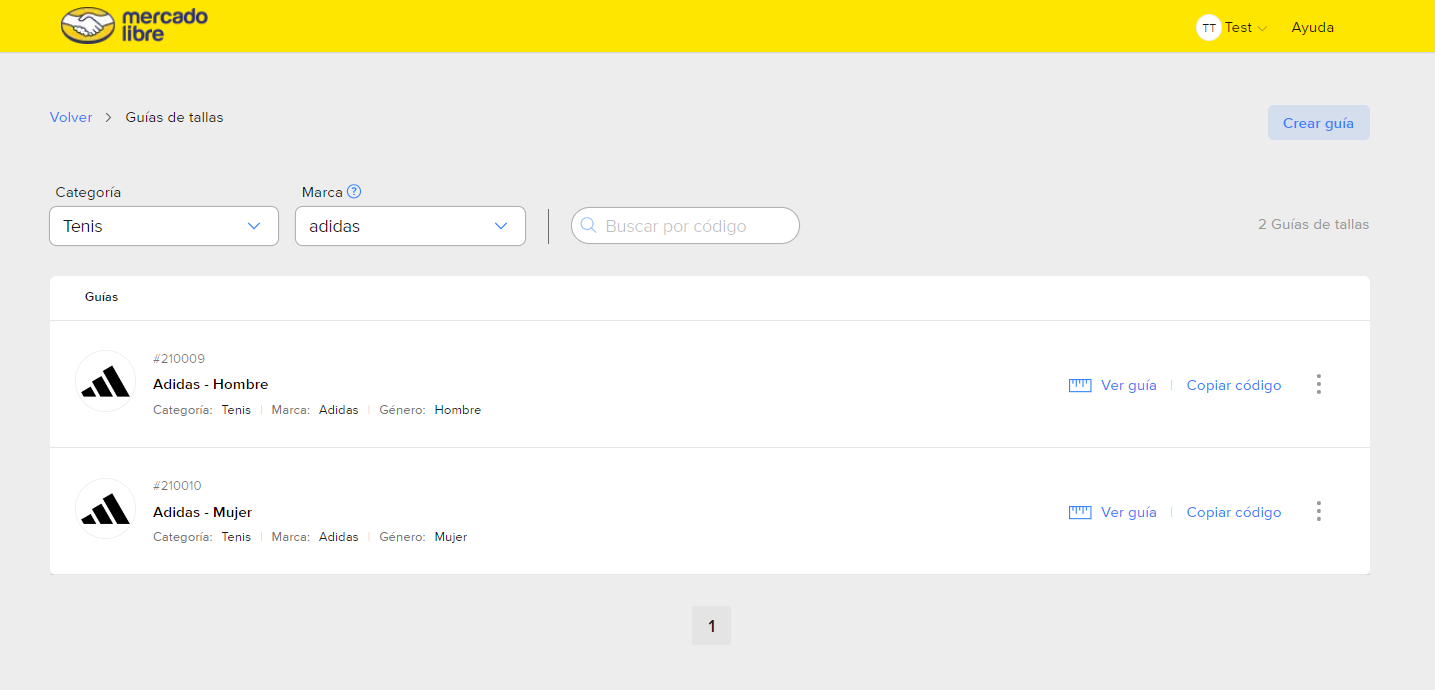Open the three-dot menu for Adidas - Mujer
Viewport: 1435px width, 690px height.
[x=1319, y=511]
